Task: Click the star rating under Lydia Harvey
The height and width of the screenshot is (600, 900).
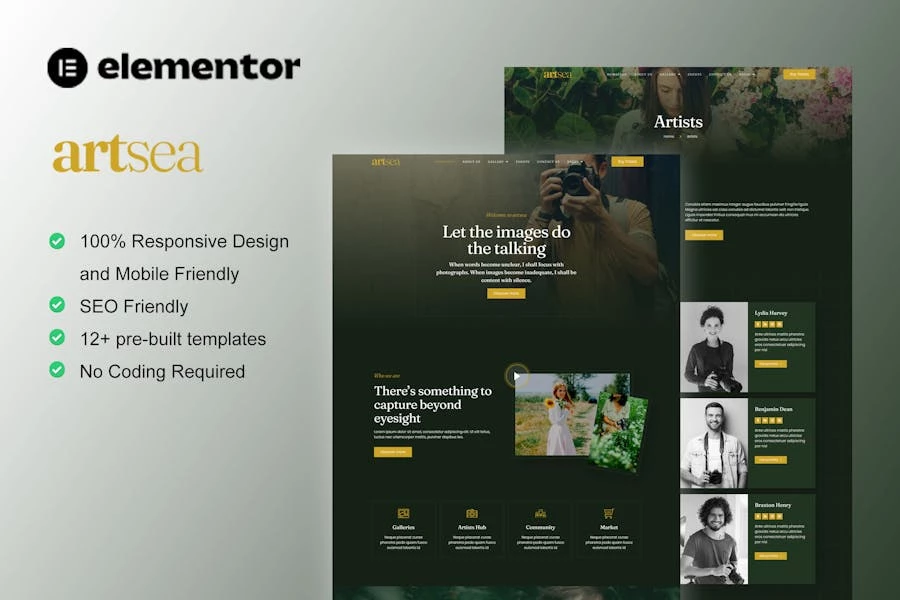Action: pyautogui.click(x=769, y=324)
